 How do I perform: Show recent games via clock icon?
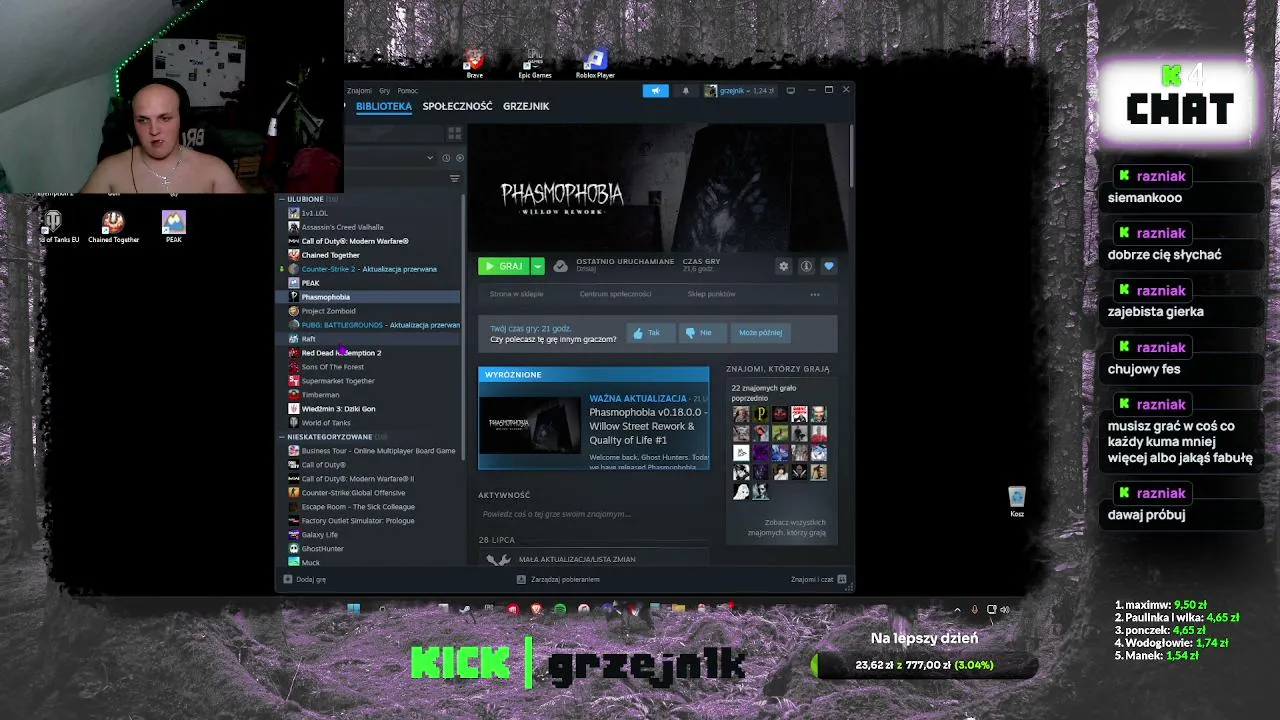[446, 158]
